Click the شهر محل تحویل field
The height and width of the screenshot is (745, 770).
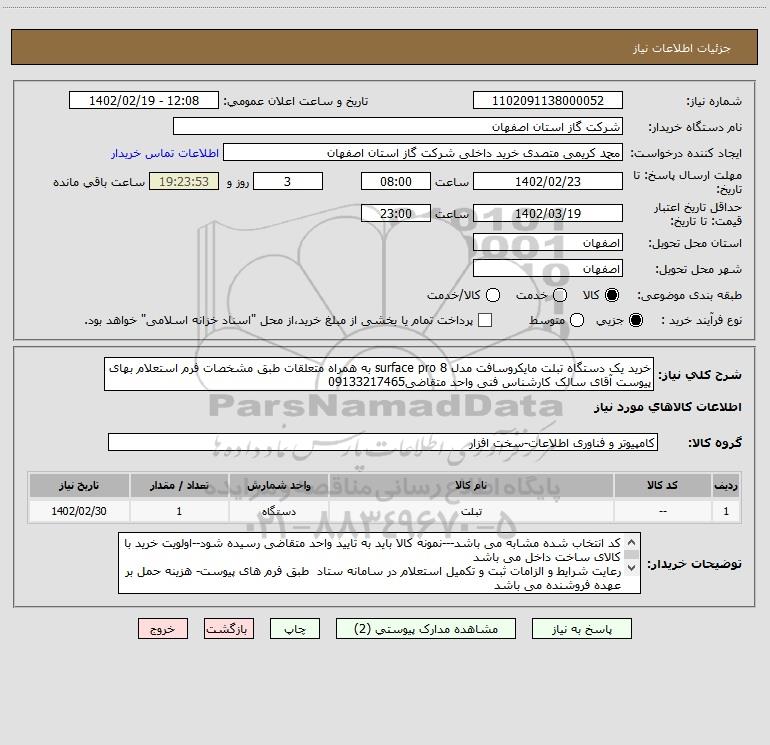click(x=548, y=269)
